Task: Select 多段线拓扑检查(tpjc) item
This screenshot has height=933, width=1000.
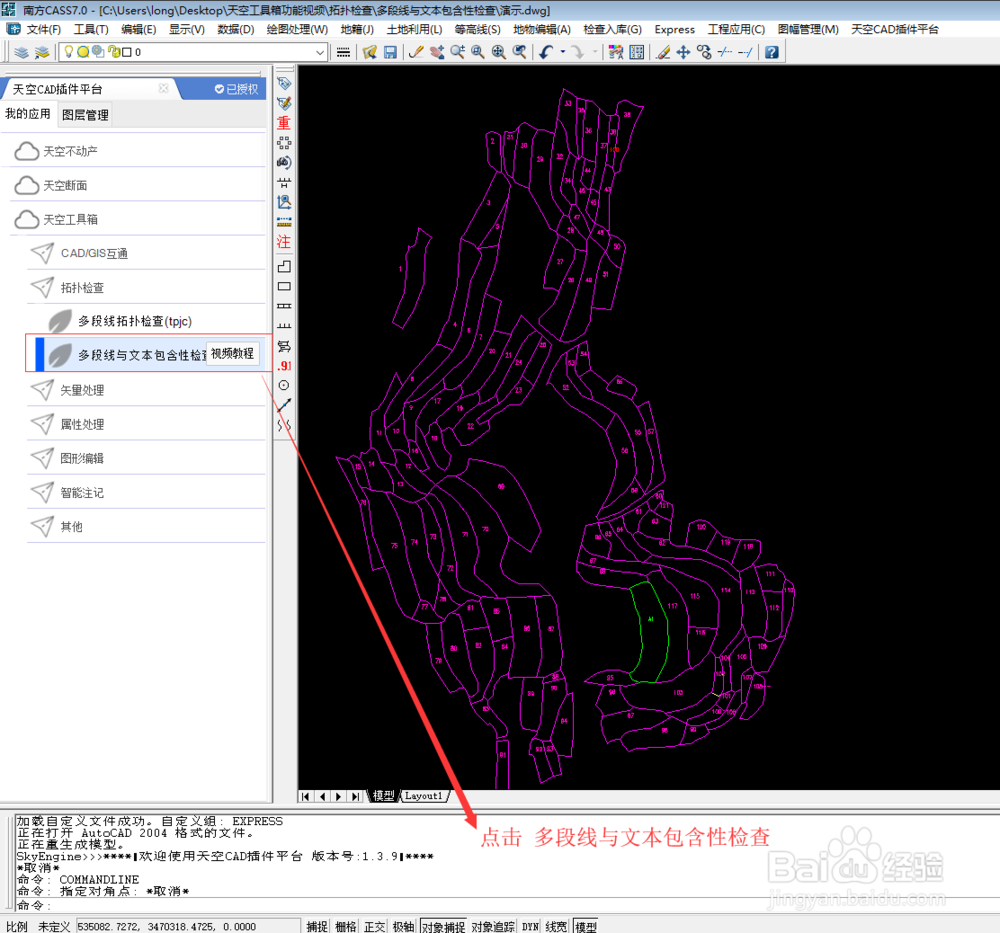Action: pos(135,321)
